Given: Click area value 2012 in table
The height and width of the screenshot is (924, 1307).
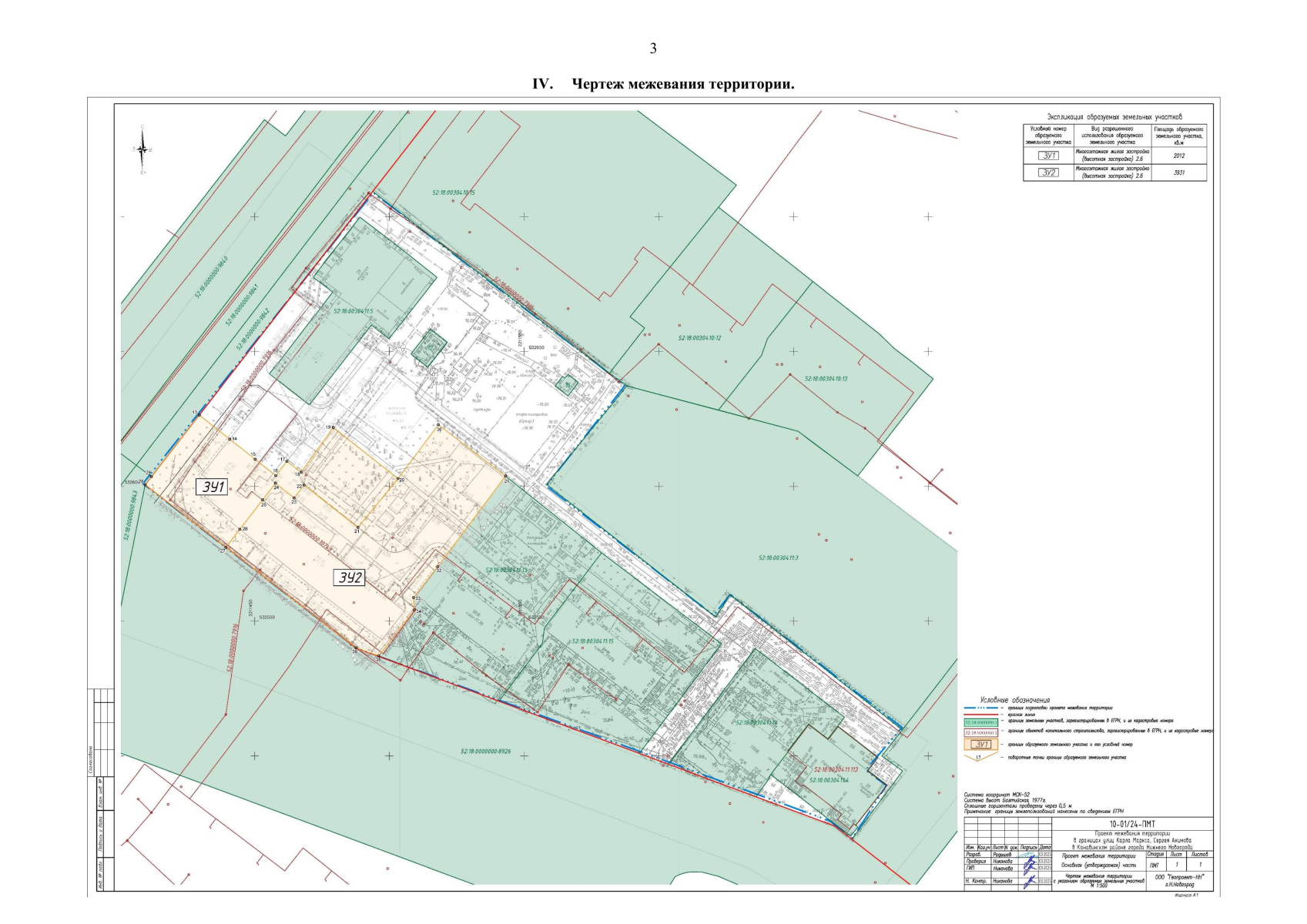Looking at the screenshot, I should tap(1178, 156).
